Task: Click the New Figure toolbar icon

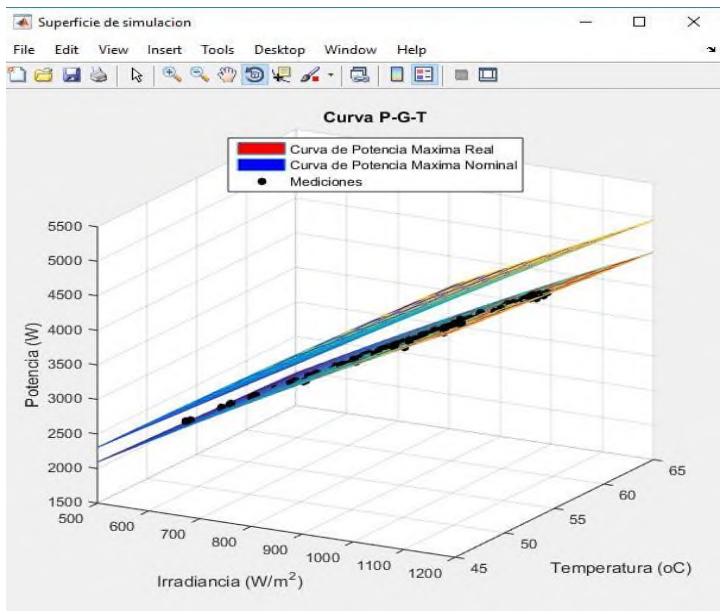Action: (16, 73)
